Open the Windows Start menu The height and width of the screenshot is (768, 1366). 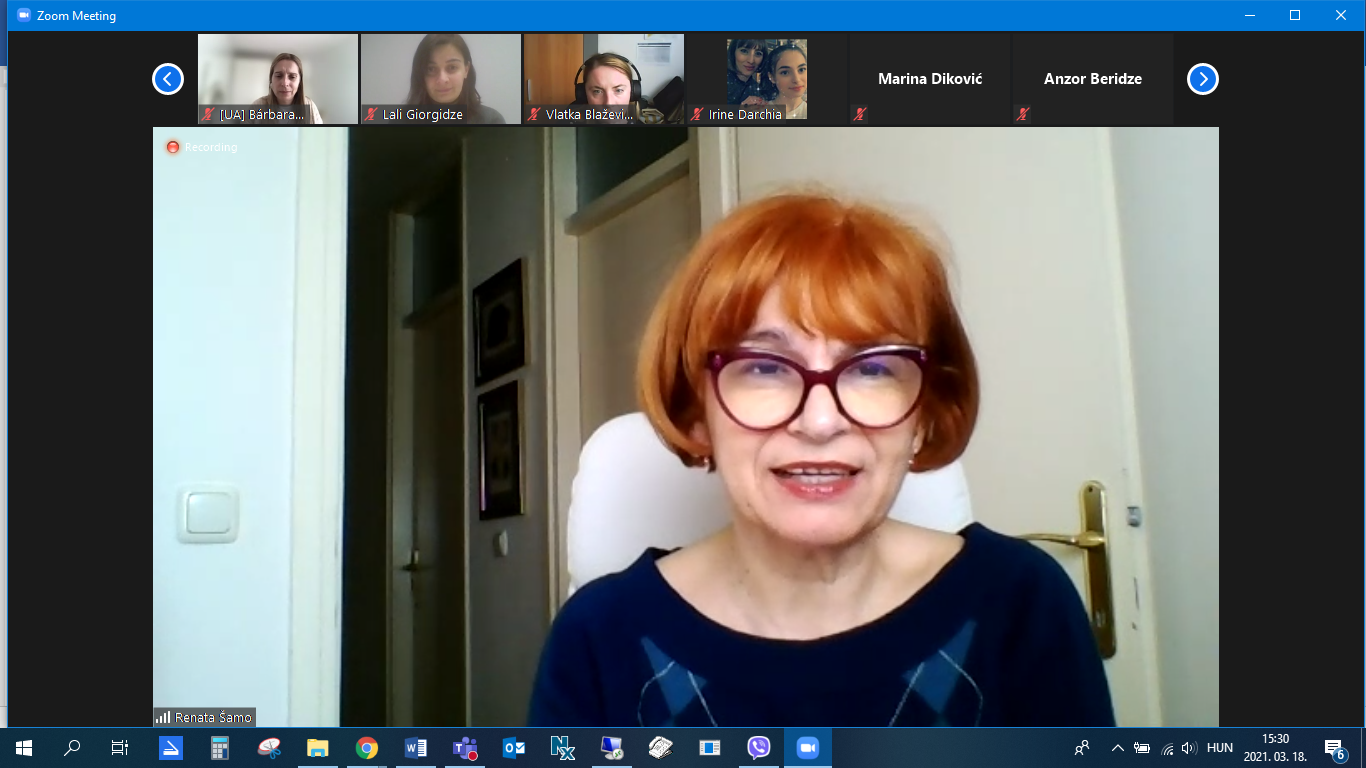click(x=24, y=748)
